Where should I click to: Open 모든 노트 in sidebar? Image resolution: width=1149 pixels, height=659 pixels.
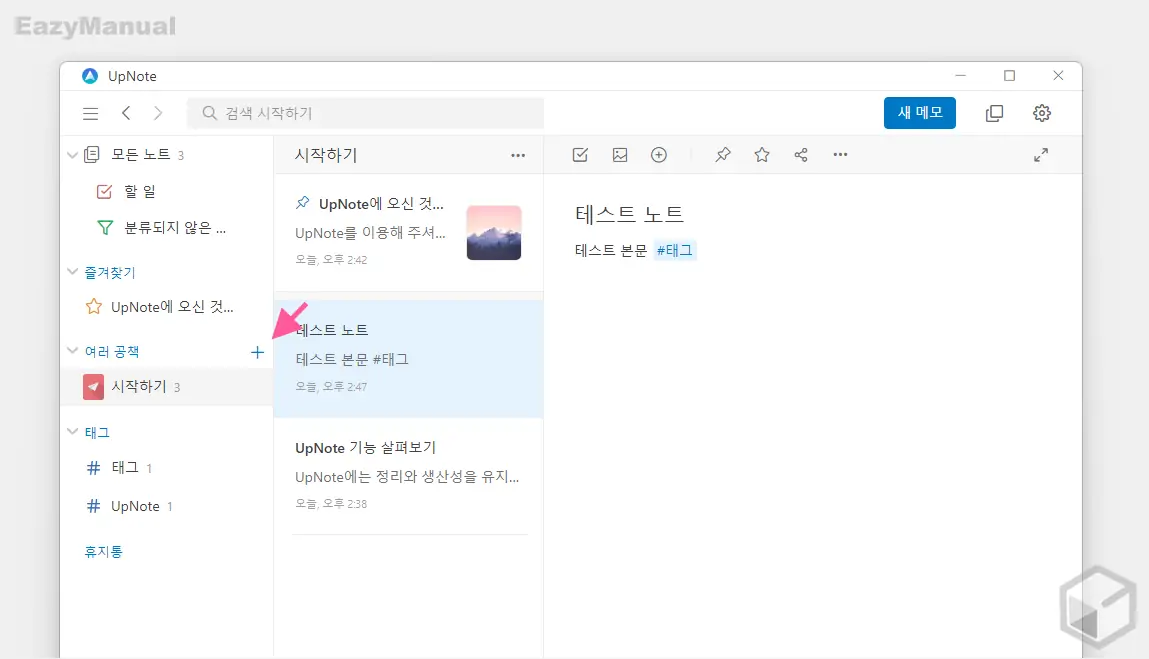point(141,155)
